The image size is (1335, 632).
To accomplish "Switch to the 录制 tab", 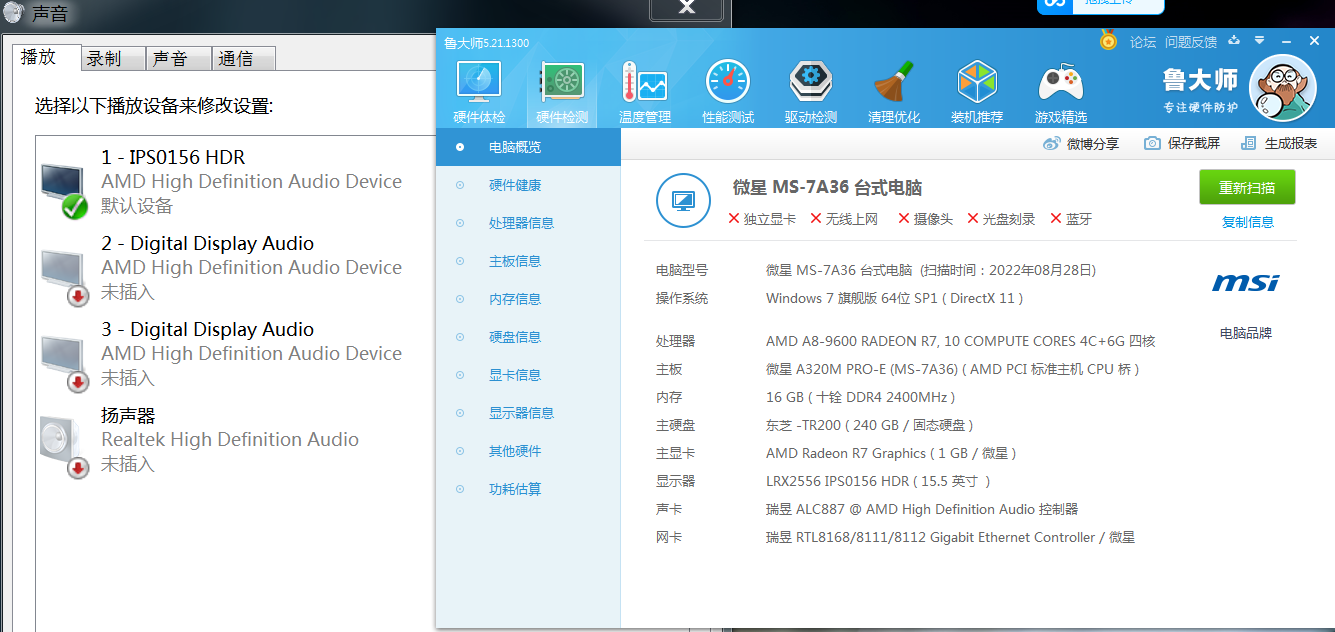I will click(104, 59).
